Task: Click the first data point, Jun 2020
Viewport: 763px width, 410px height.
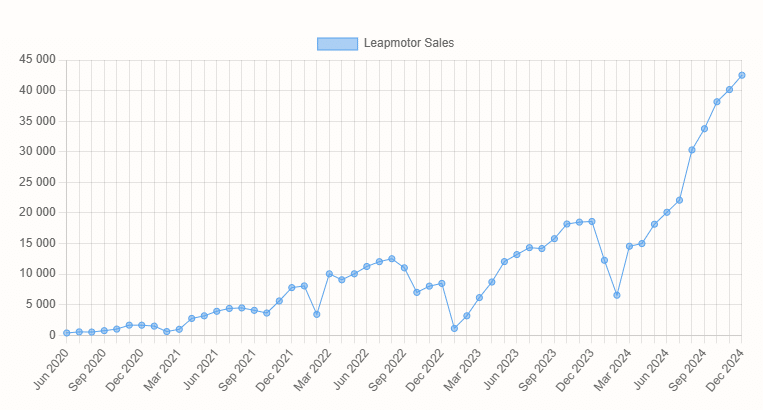Action: 67,333
